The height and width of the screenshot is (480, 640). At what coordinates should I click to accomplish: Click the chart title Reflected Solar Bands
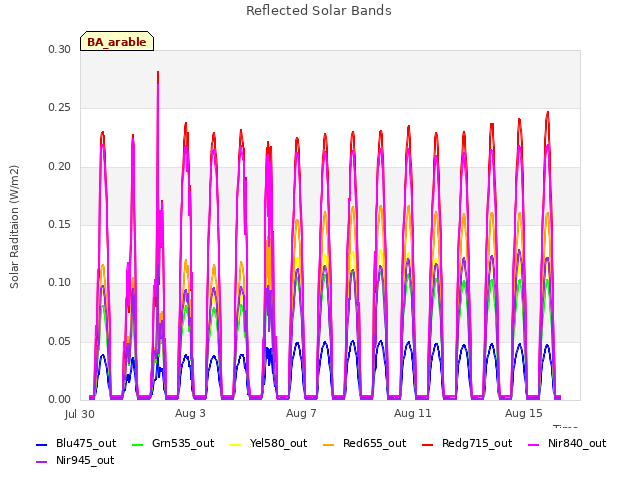tap(319, 11)
